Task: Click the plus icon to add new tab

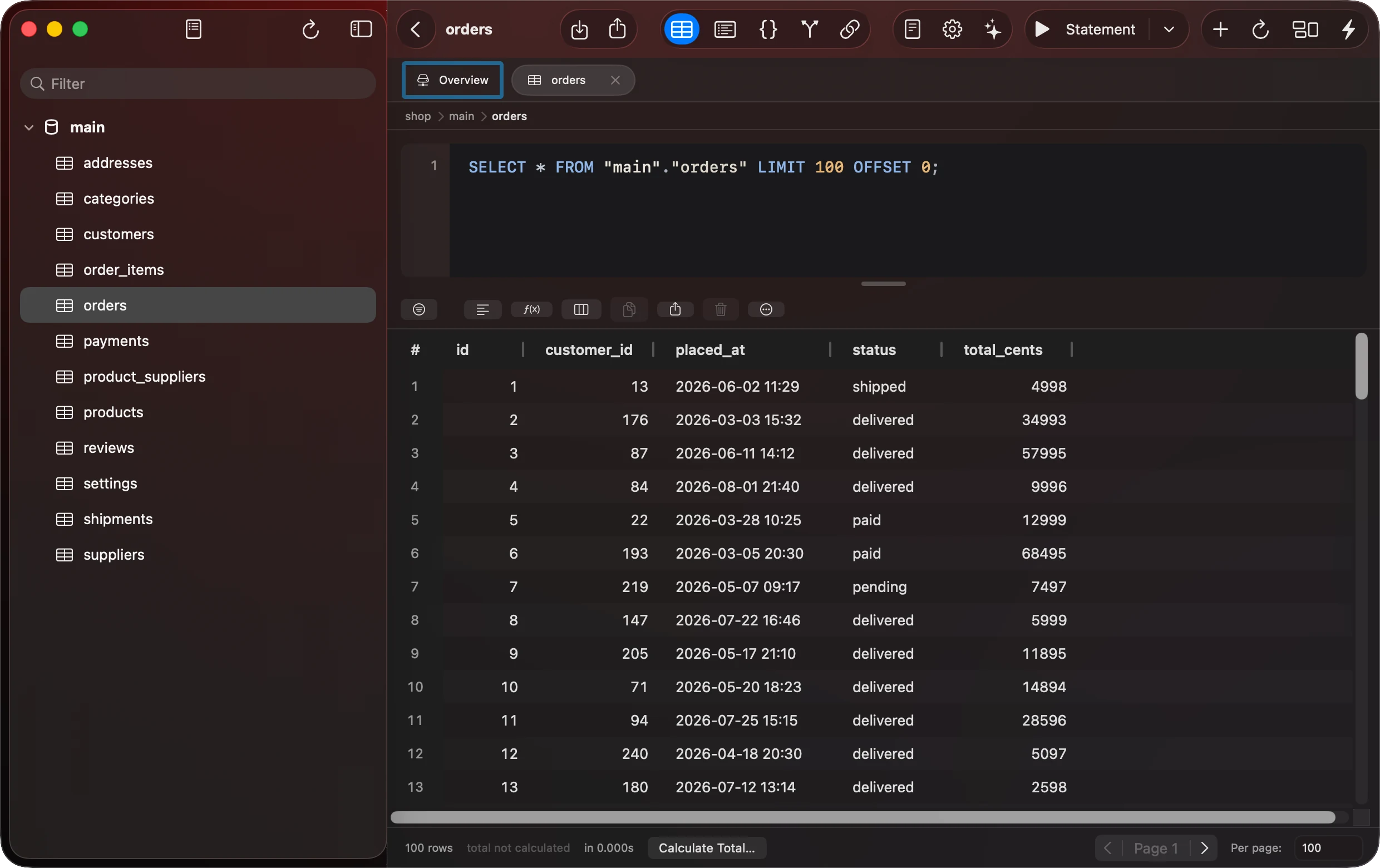Action: coord(1220,29)
